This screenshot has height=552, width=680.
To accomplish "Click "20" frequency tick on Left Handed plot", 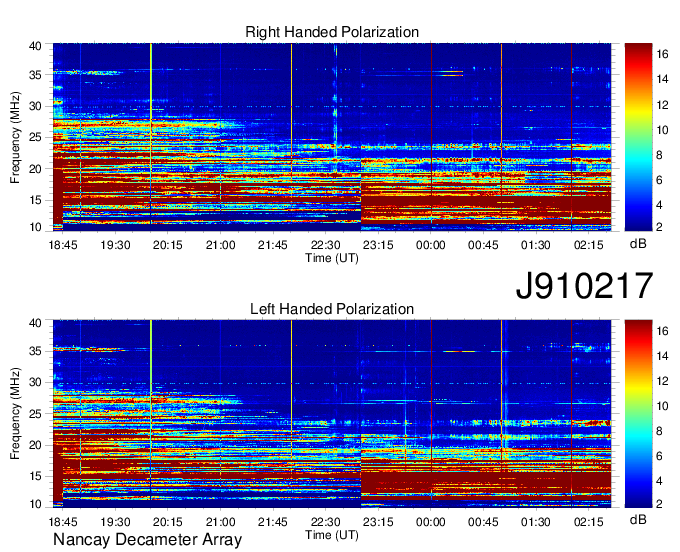I will click(x=36, y=445).
